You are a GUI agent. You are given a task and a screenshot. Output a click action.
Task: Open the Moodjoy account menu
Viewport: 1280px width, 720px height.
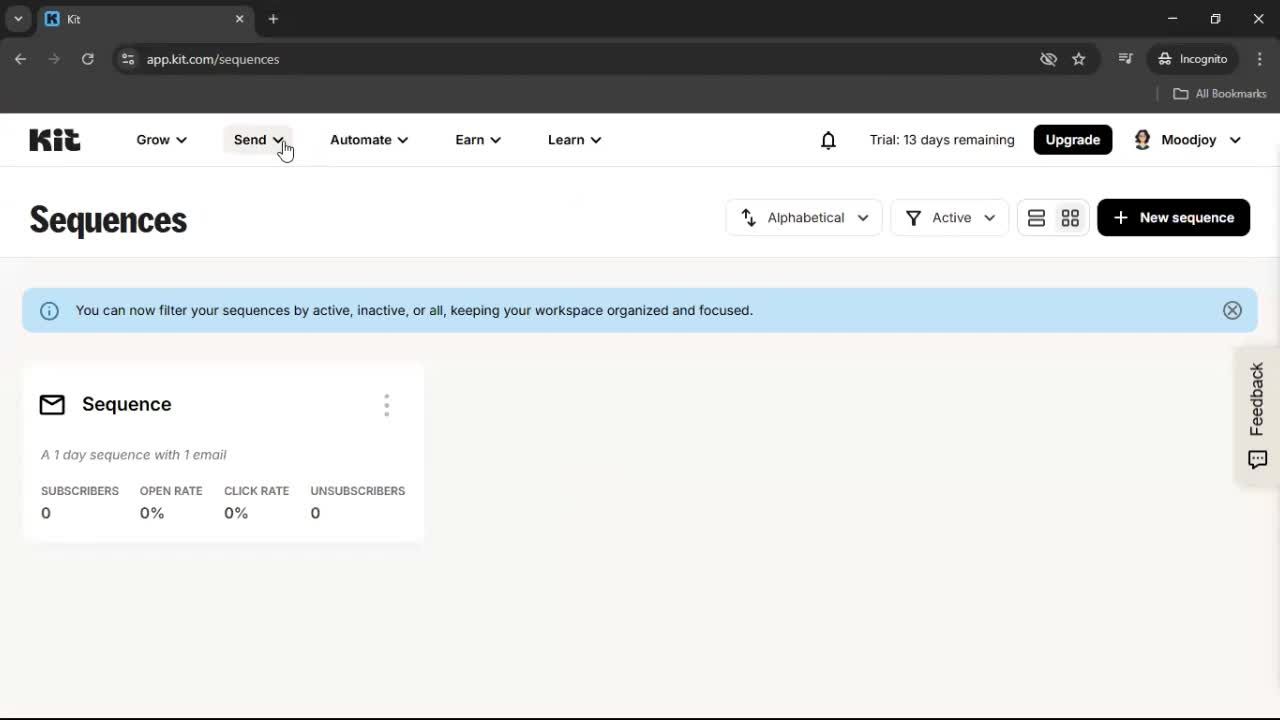tap(1188, 140)
